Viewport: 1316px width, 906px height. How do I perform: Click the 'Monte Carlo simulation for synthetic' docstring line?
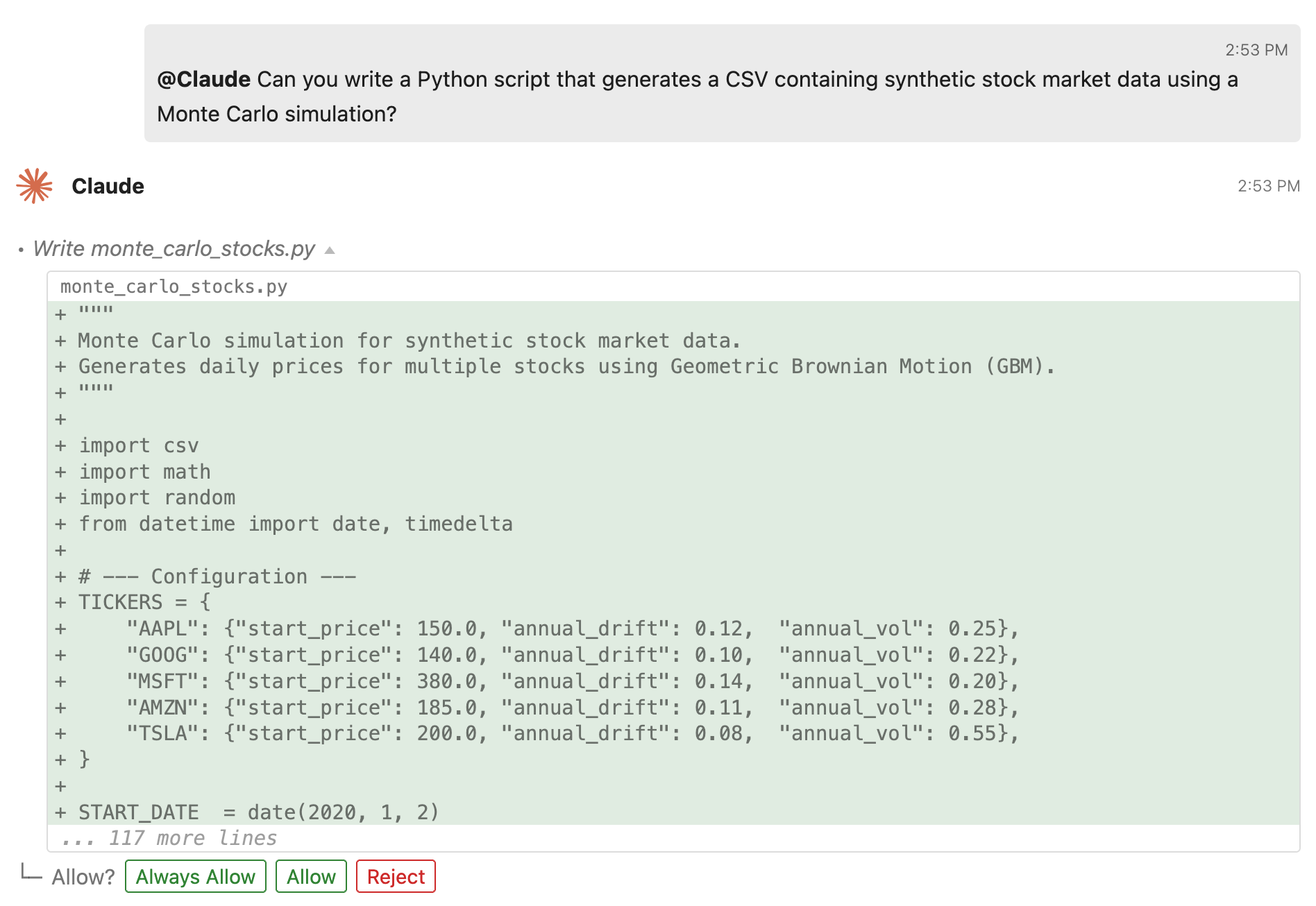(x=410, y=341)
